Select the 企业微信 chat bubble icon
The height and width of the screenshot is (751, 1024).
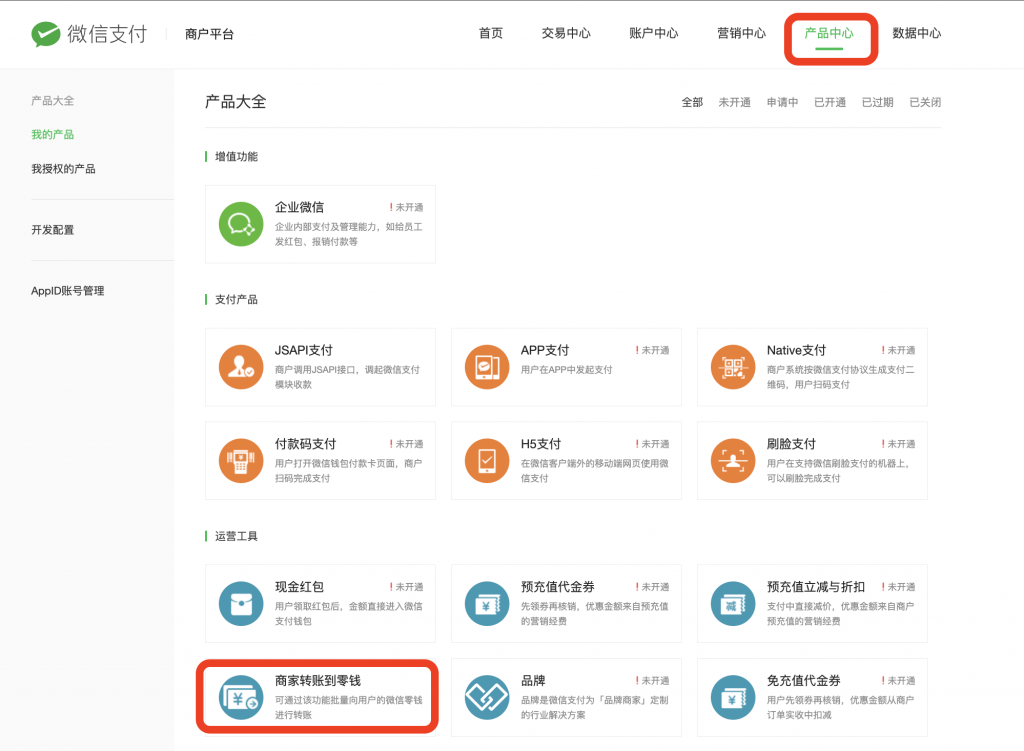coord(241,224)
